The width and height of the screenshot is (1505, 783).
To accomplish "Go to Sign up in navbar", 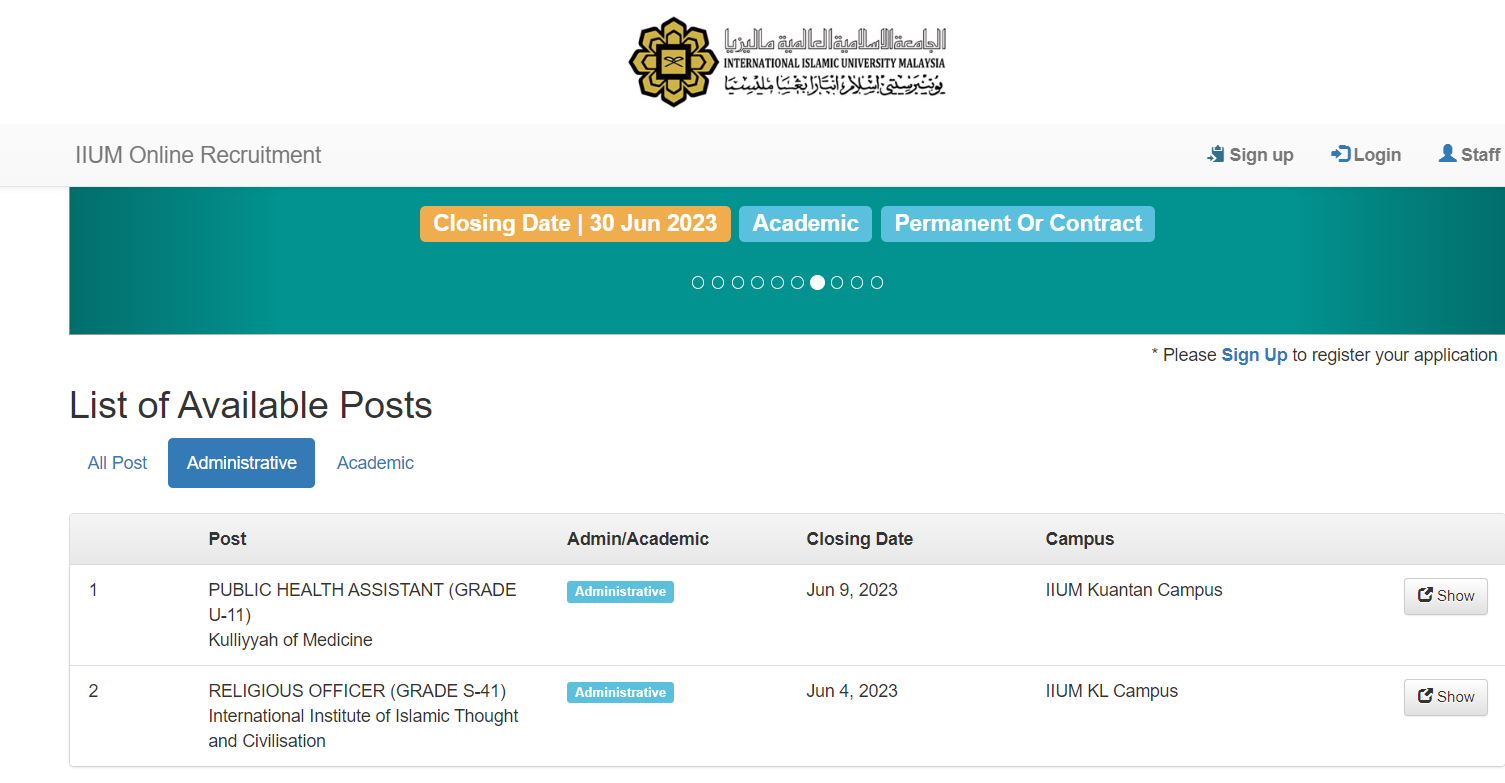I will click(1251, 154).
